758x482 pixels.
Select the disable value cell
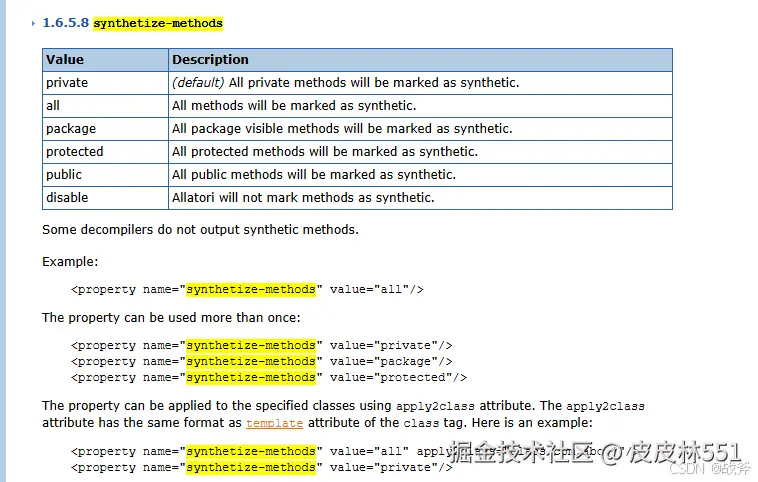click(67, 198)
